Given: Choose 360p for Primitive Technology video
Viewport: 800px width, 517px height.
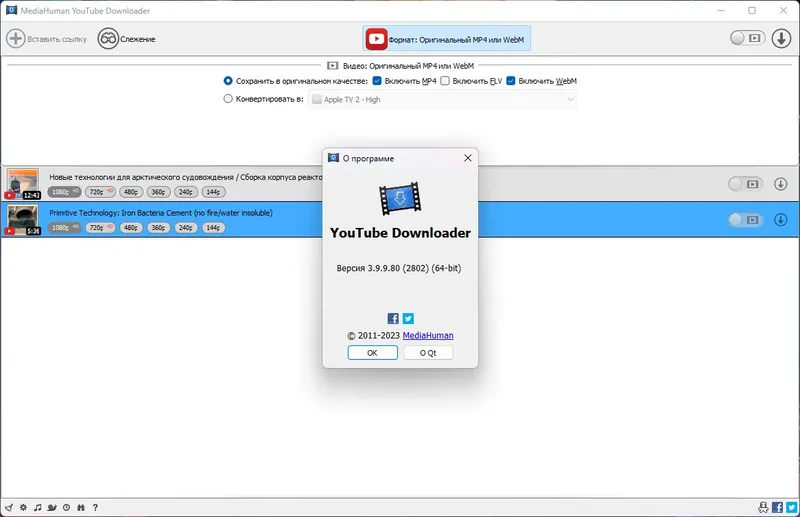Looking at the screenshot, I should pyautogui.click(x=159, y=228).
